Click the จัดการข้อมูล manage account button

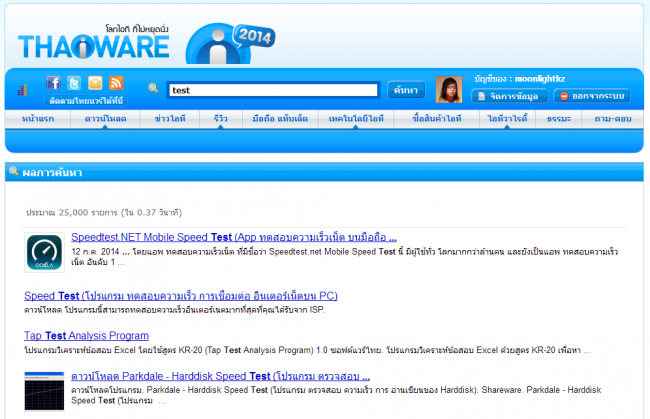pos(509,96)
